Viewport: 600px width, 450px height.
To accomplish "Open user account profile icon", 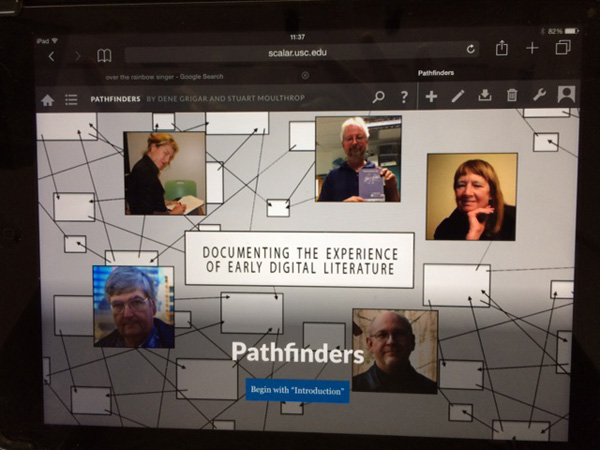I will pos(566,94).
